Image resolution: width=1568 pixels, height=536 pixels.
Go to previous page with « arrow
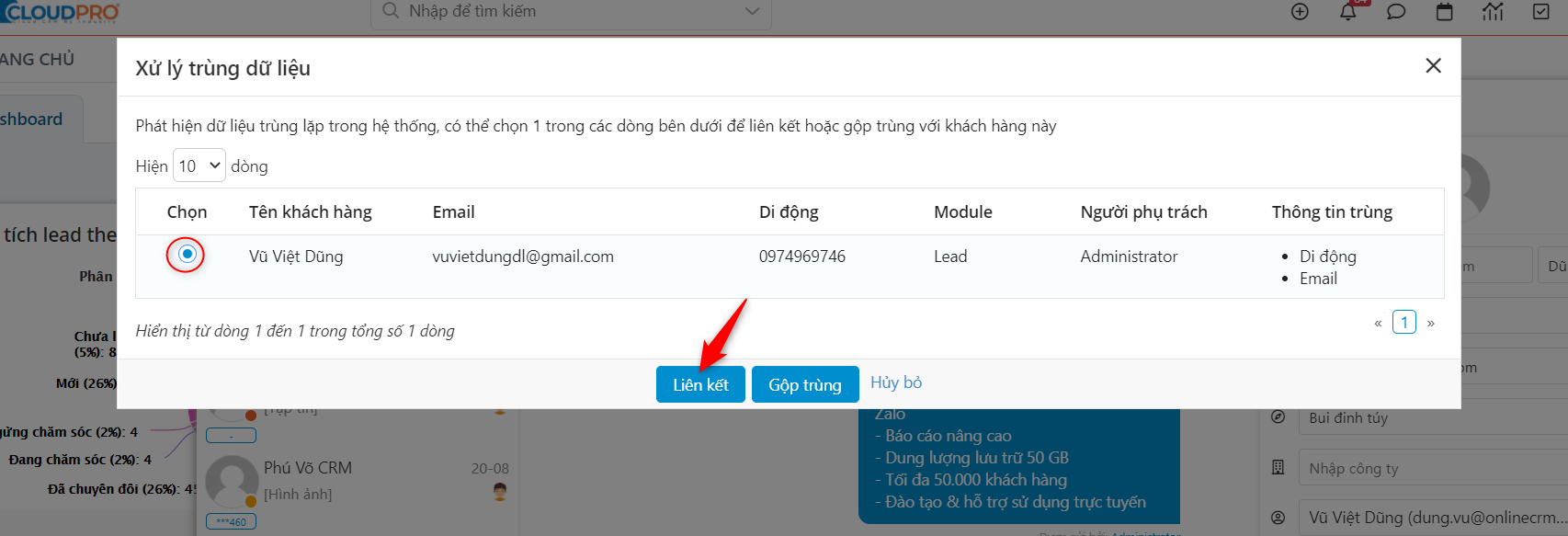point(1378,323)
